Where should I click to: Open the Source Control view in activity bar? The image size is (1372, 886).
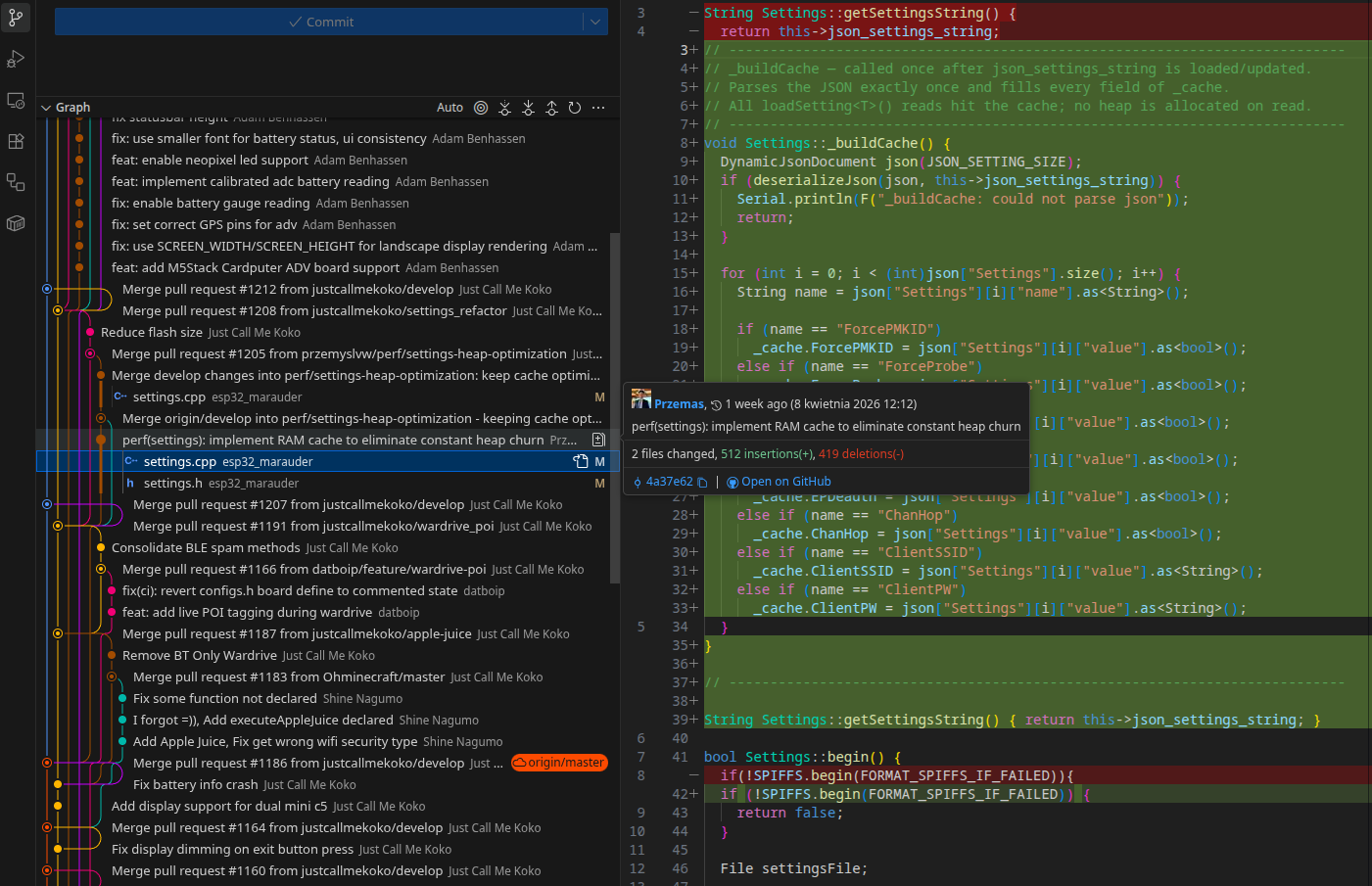pyautogui.click(x=16, y=18)
